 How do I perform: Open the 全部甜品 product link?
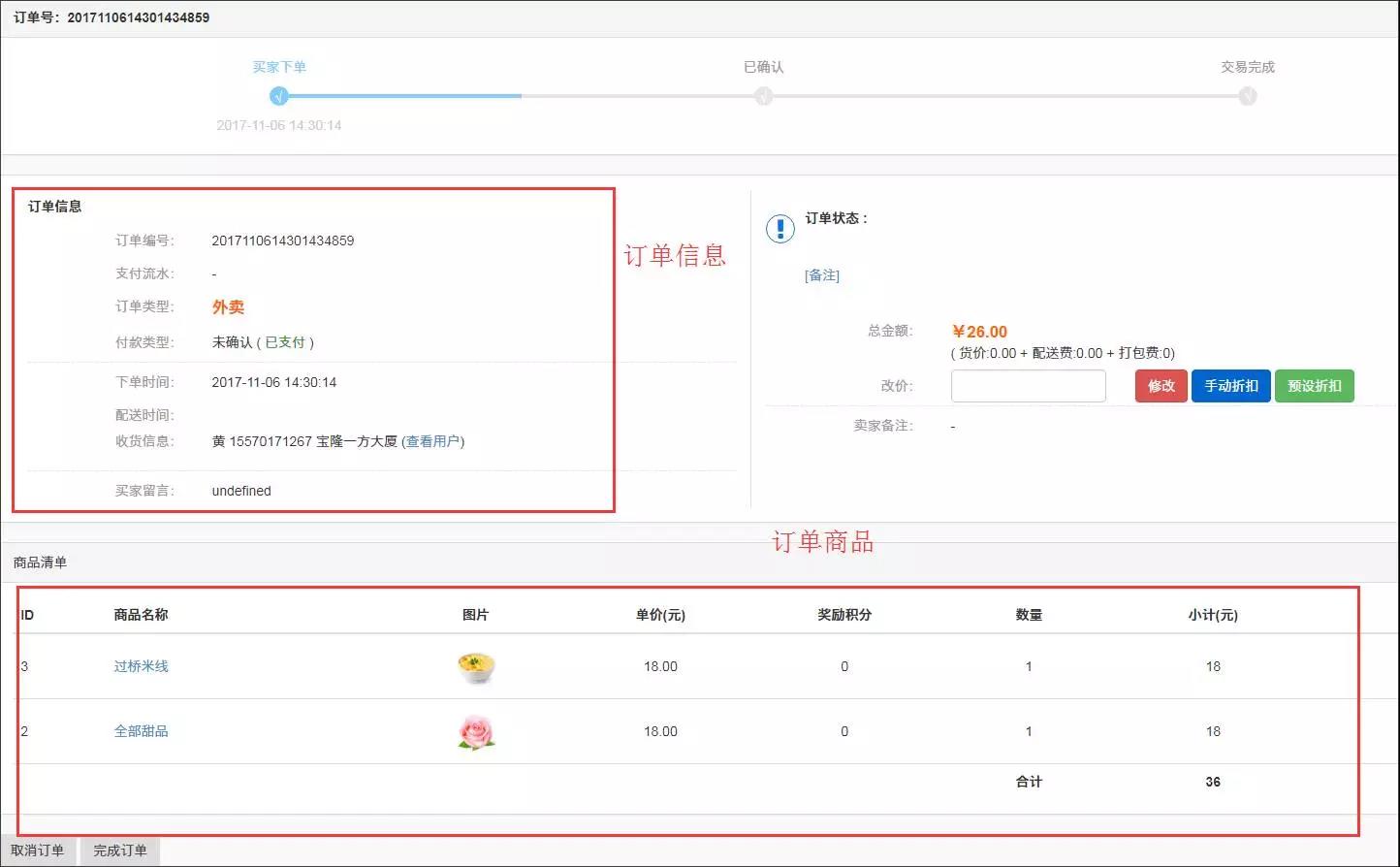[x=142, y=731]
